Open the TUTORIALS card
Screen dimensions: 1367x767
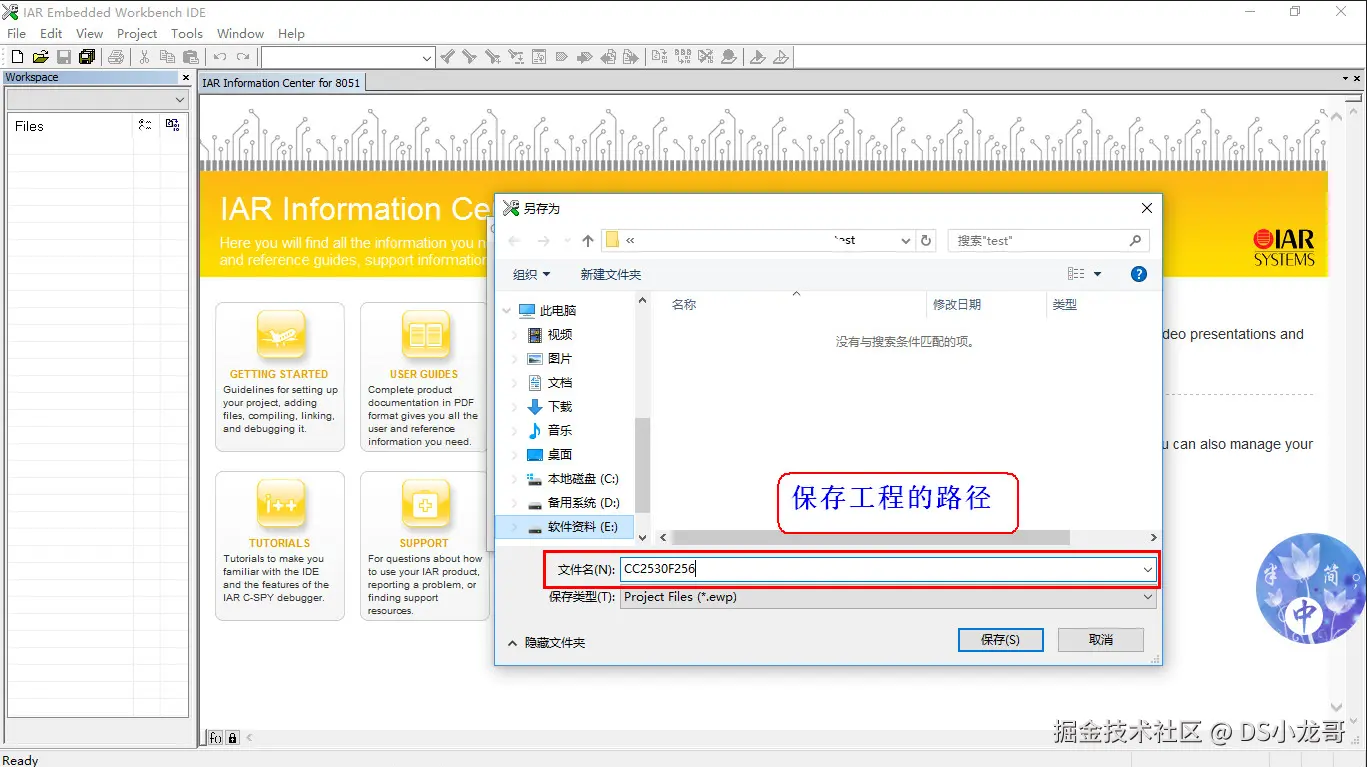[280, 546]
